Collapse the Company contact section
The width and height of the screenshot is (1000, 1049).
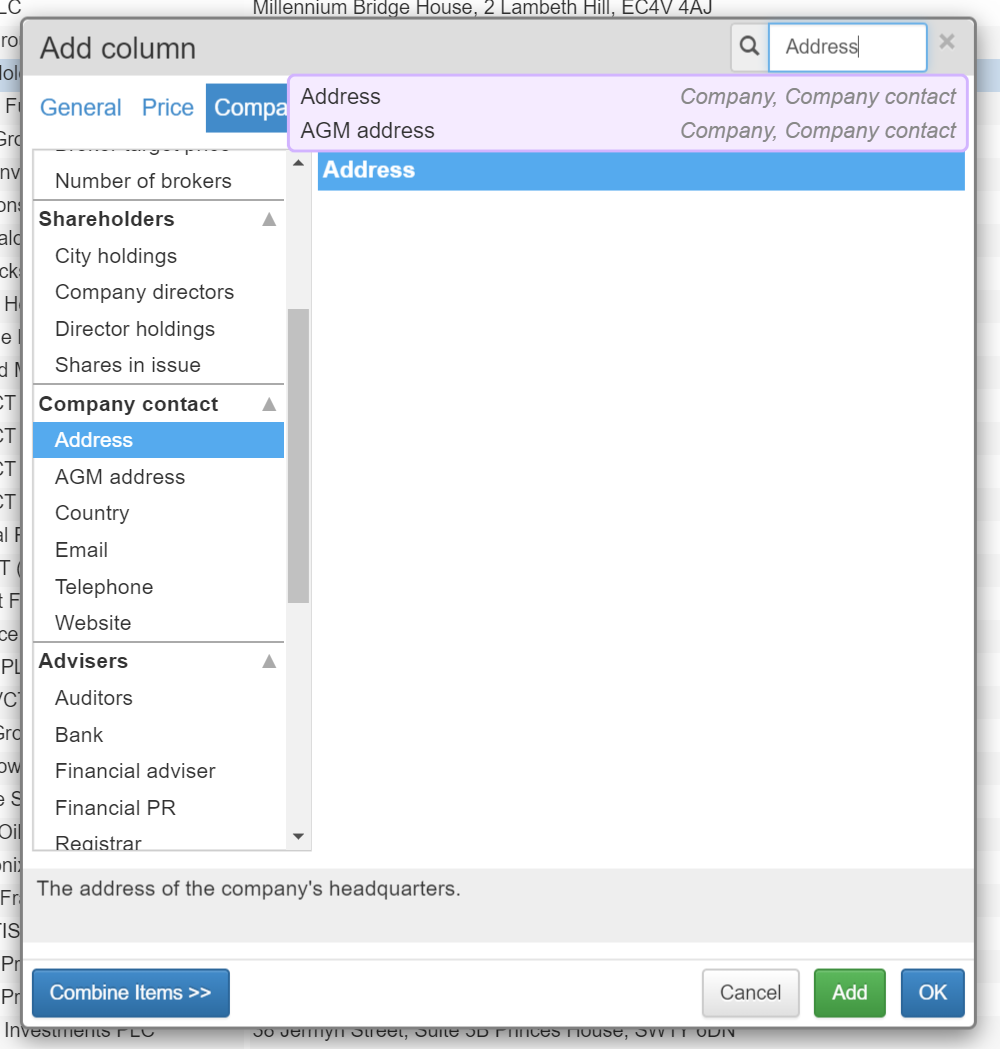click(269, 404)
